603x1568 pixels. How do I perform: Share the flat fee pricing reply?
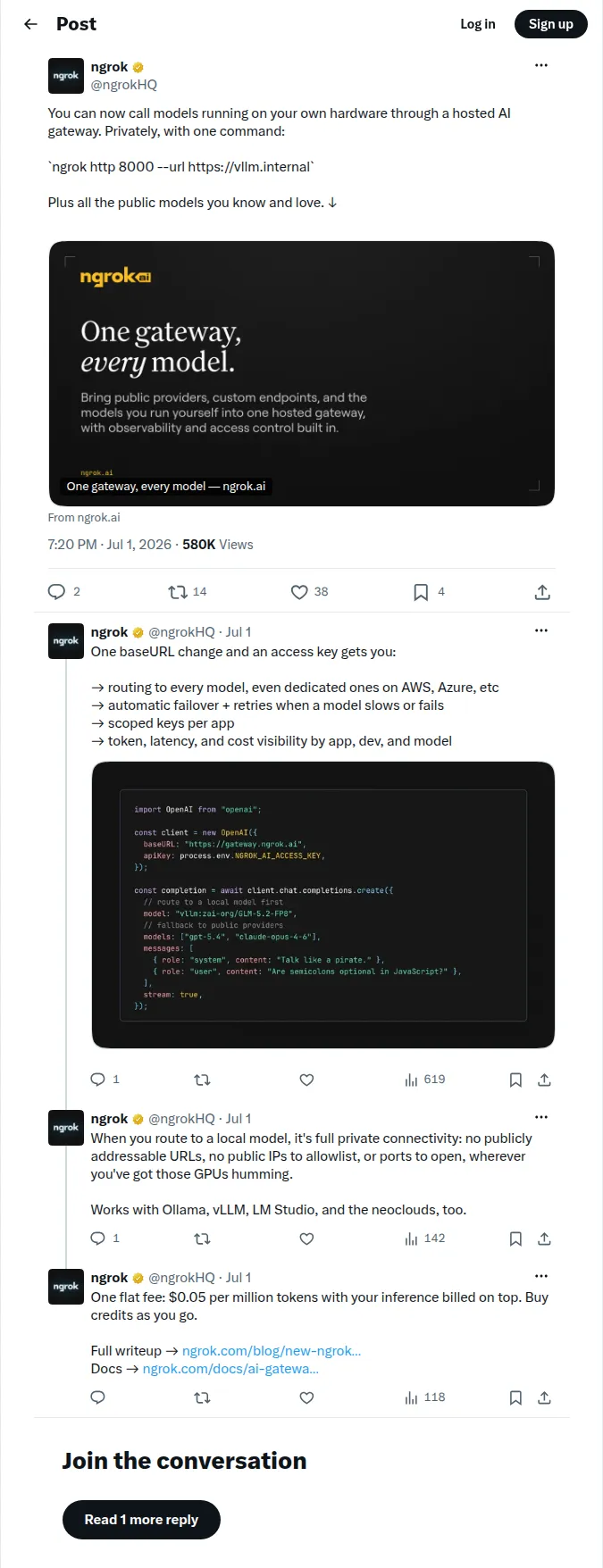(544, 1397)
